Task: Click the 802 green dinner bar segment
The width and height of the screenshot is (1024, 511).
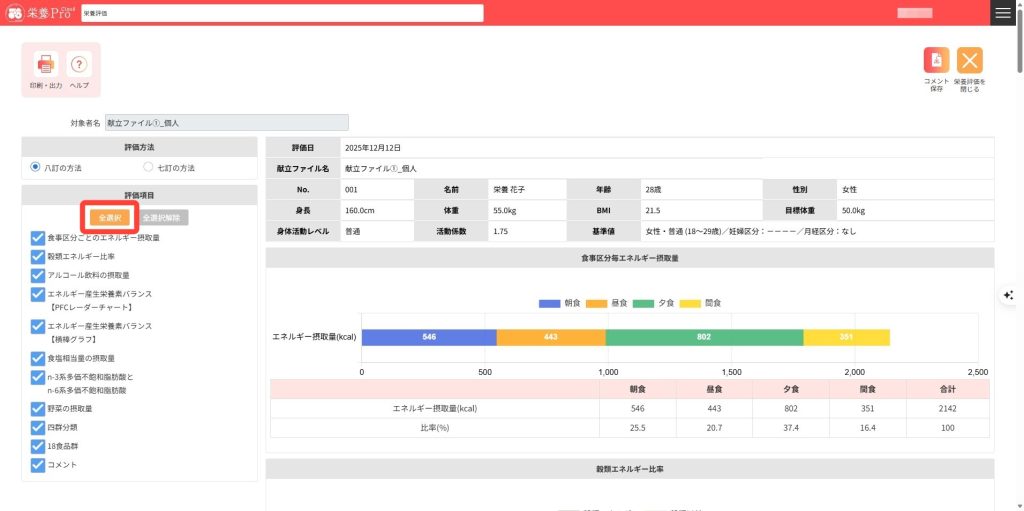Action: click(704, 337)
